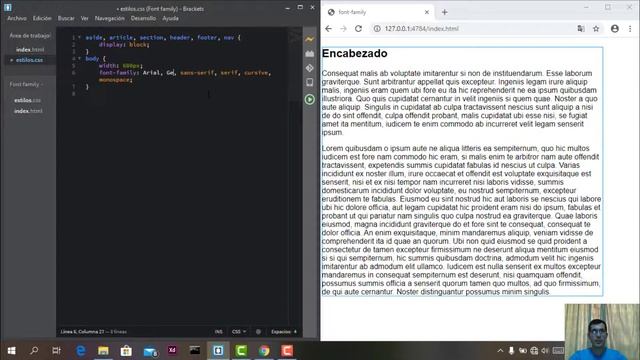Open the Ayuda menu
The height and width of the screenshot is (360, 640).
coord(170,18)
